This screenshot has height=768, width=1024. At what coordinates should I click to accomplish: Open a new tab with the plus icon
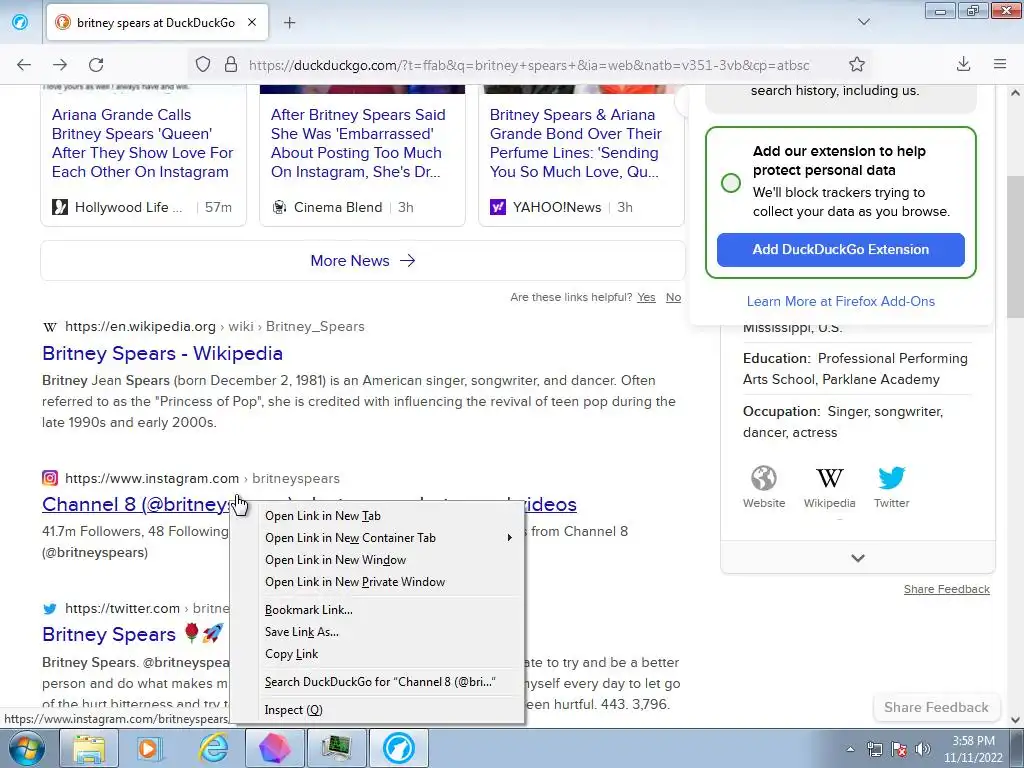tap(289, 23)
